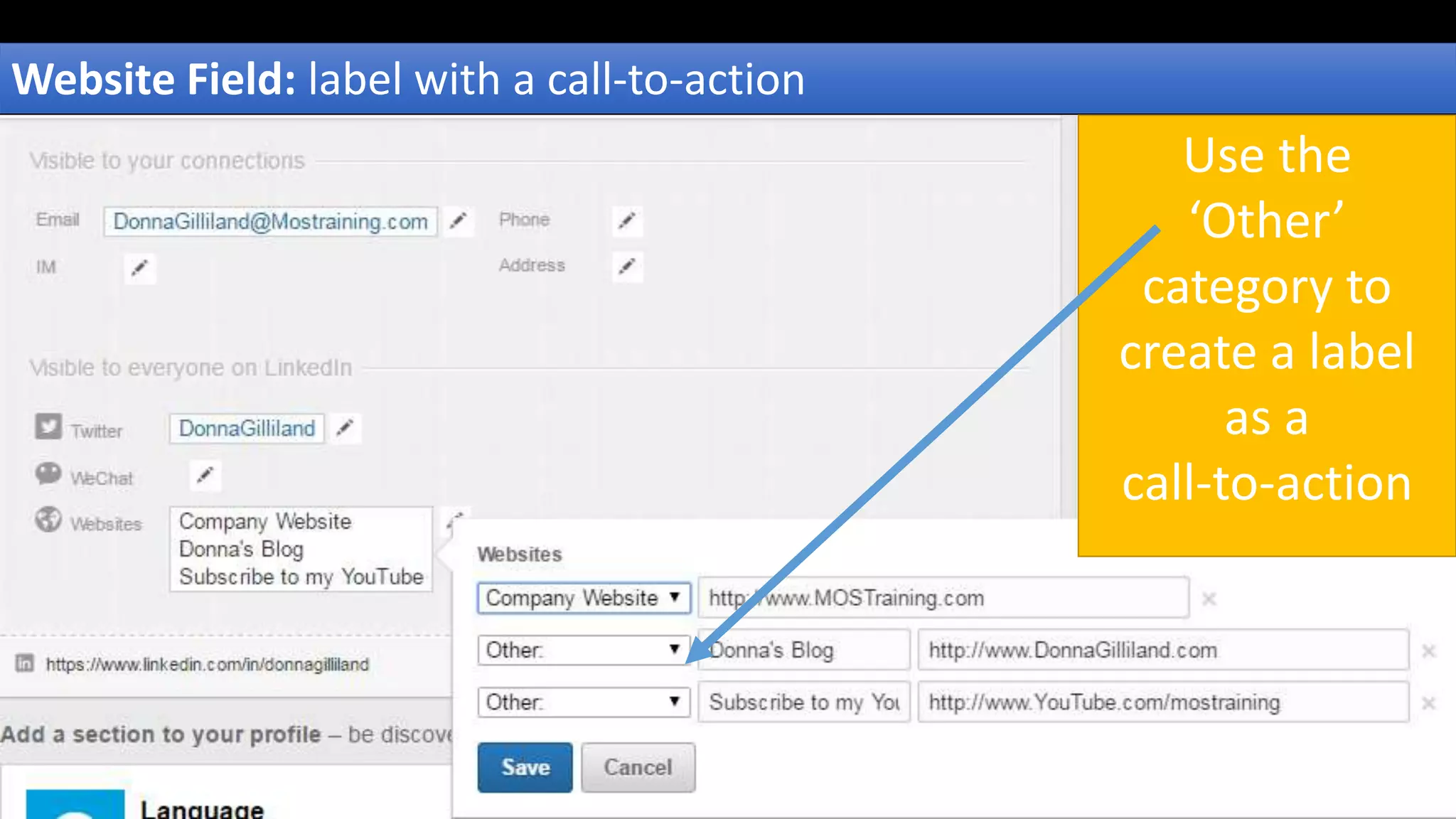Click the Address pencil edit icon

pyautogui.click(x=626, y=267)
